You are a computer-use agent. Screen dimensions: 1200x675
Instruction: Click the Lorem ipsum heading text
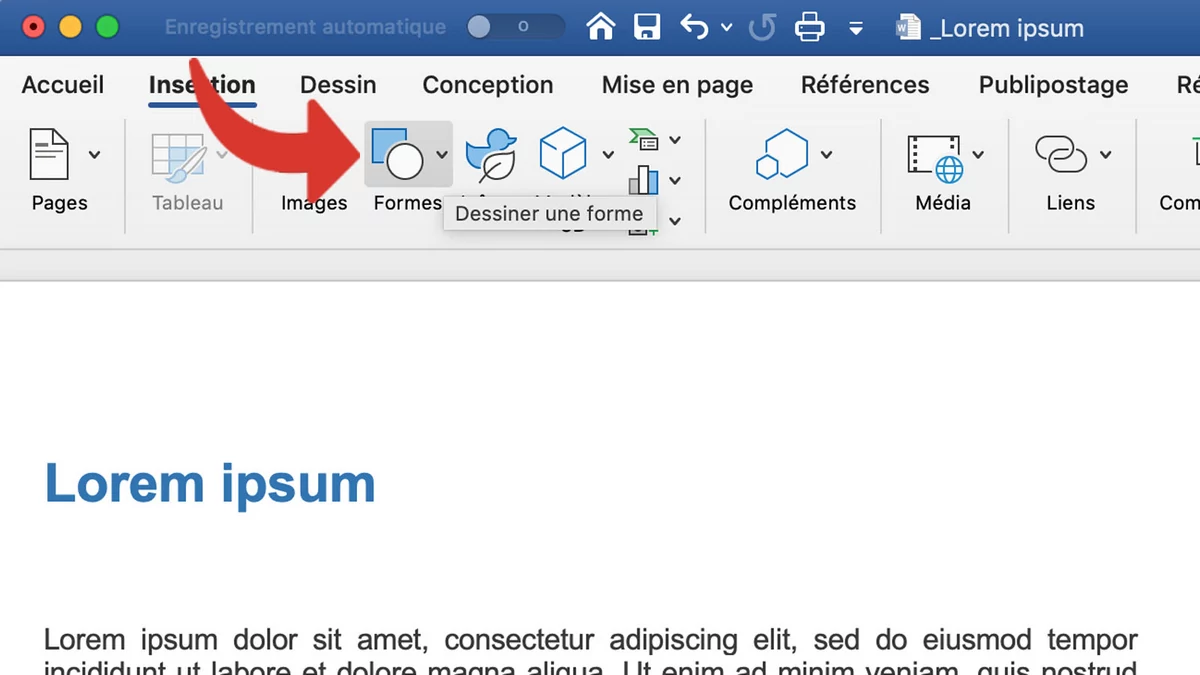click(210, 484)
